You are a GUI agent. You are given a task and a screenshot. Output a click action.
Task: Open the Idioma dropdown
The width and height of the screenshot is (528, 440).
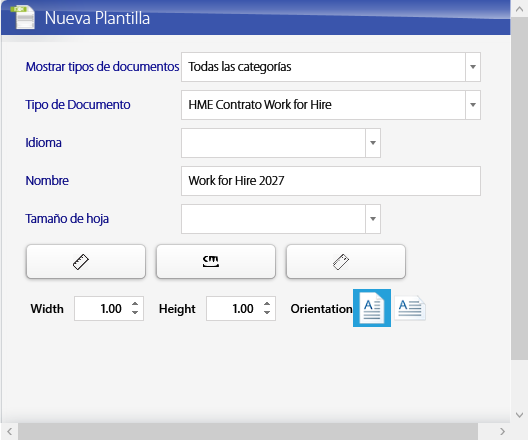coord(373,143)
